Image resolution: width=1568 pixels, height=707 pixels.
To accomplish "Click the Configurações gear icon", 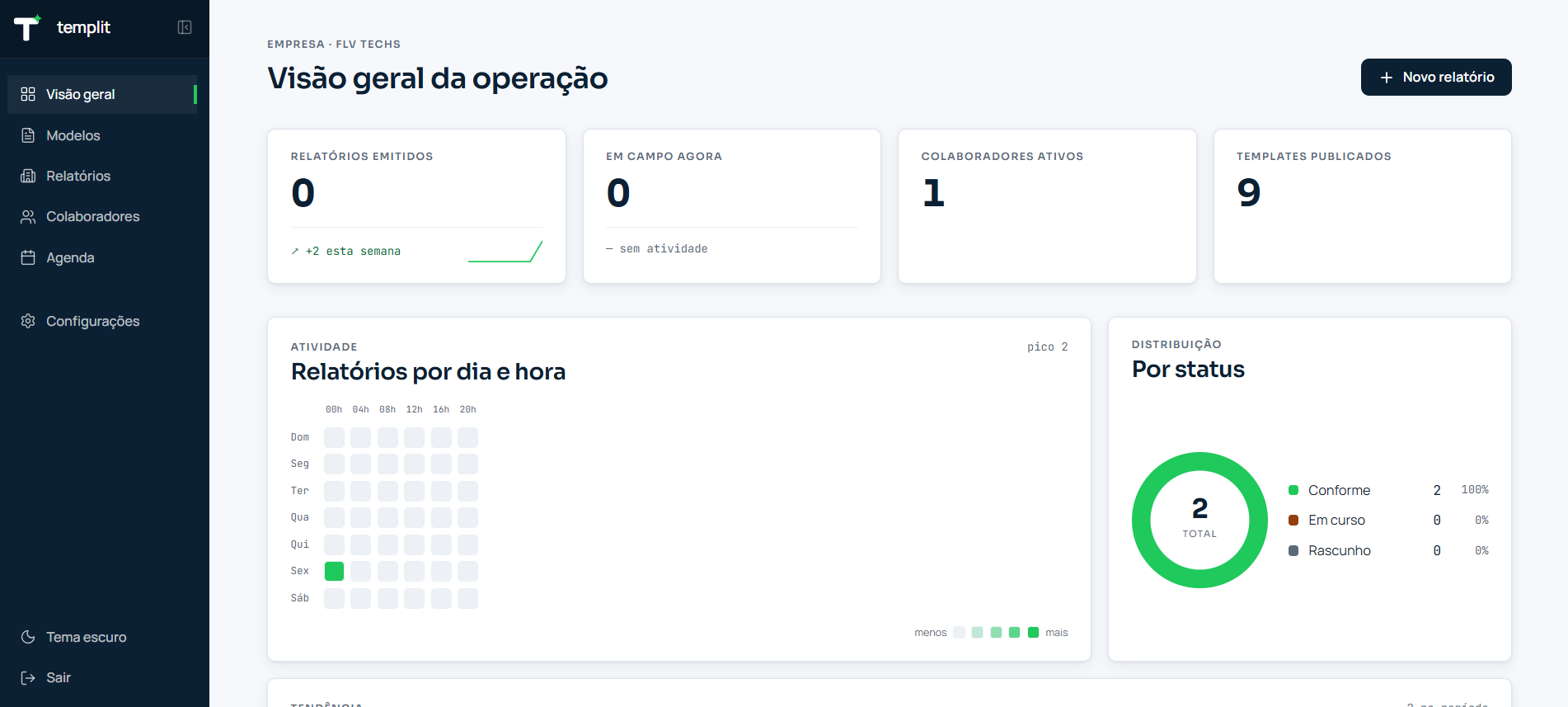I will (x=28, y=321).
